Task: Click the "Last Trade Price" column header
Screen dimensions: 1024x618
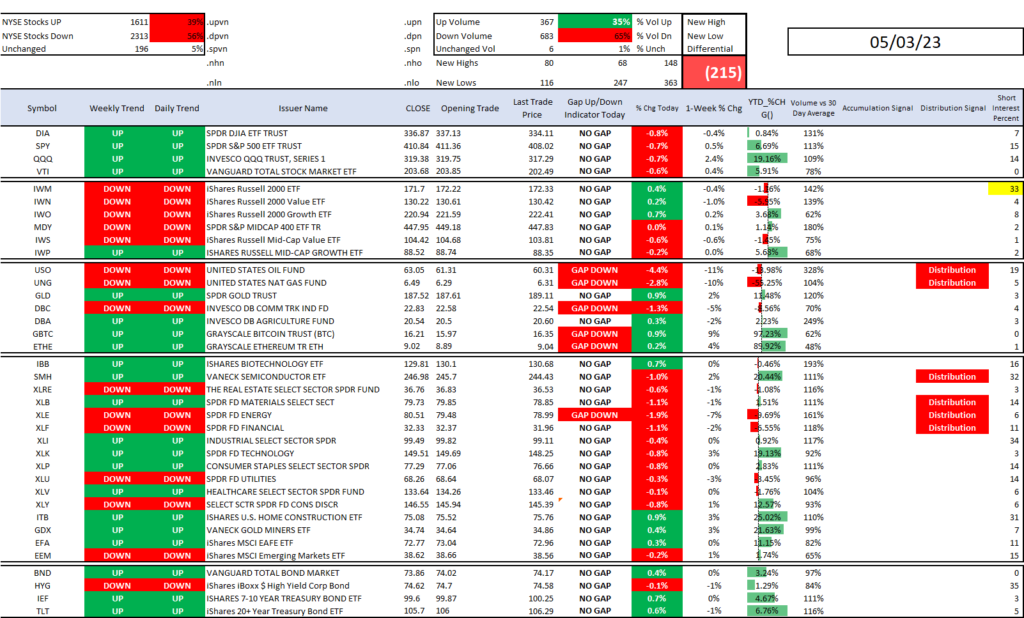Action: tap(532, 108)
